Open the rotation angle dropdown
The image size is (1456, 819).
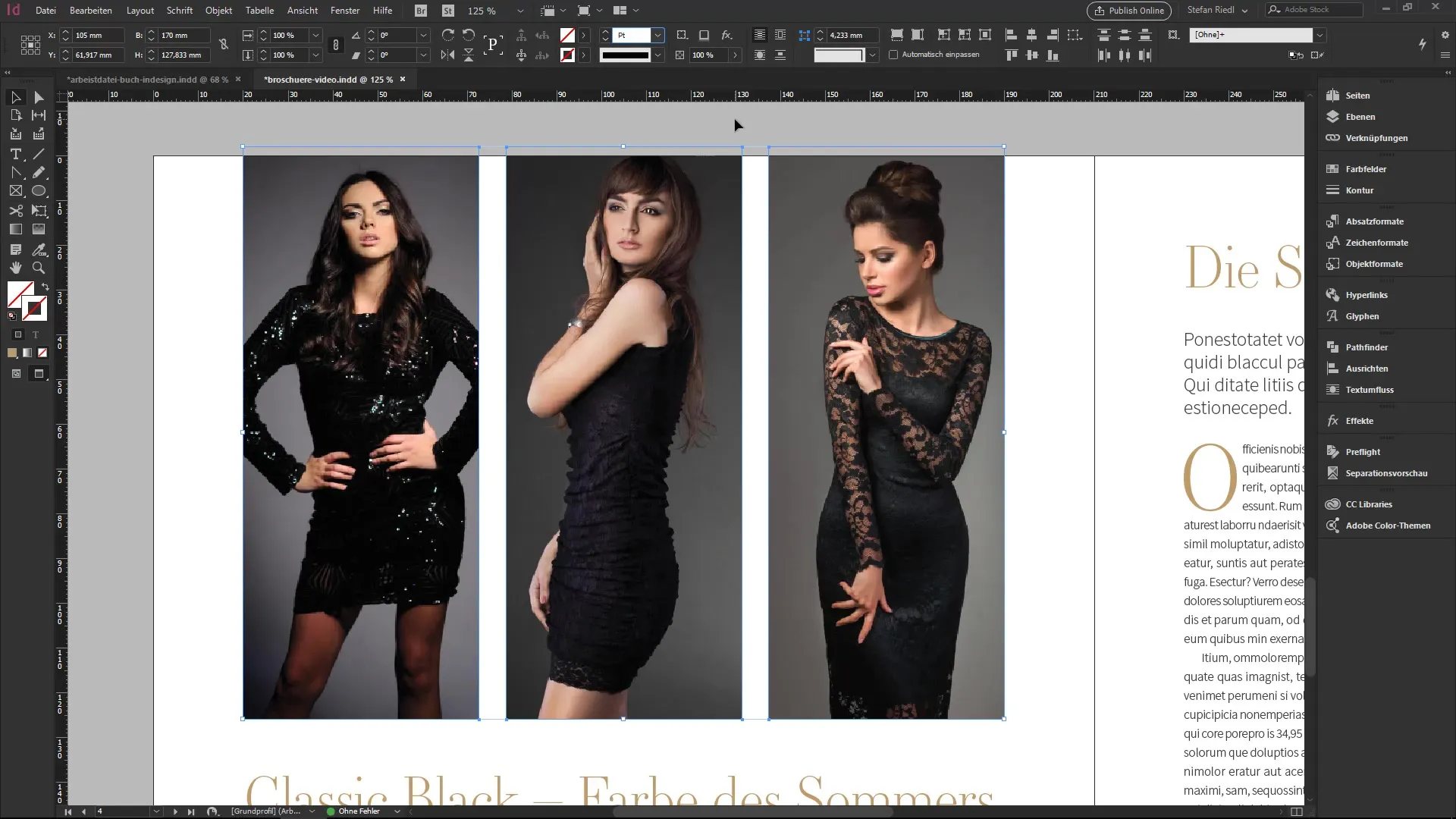click(423, 35)
